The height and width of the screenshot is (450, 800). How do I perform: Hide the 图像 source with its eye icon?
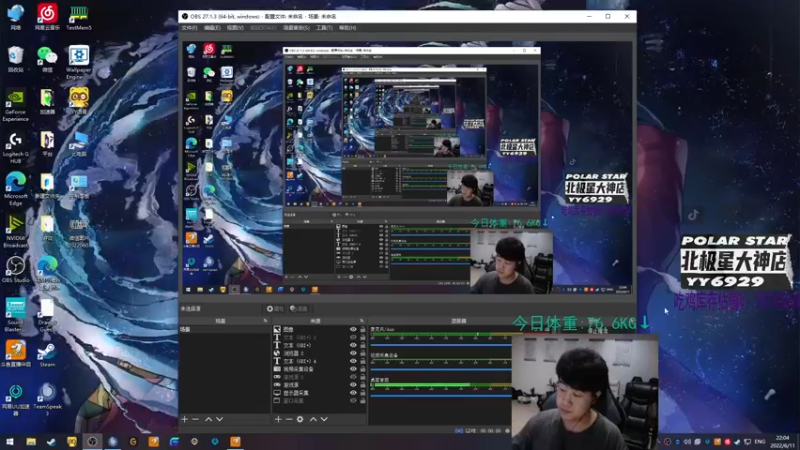click(353, 330)
